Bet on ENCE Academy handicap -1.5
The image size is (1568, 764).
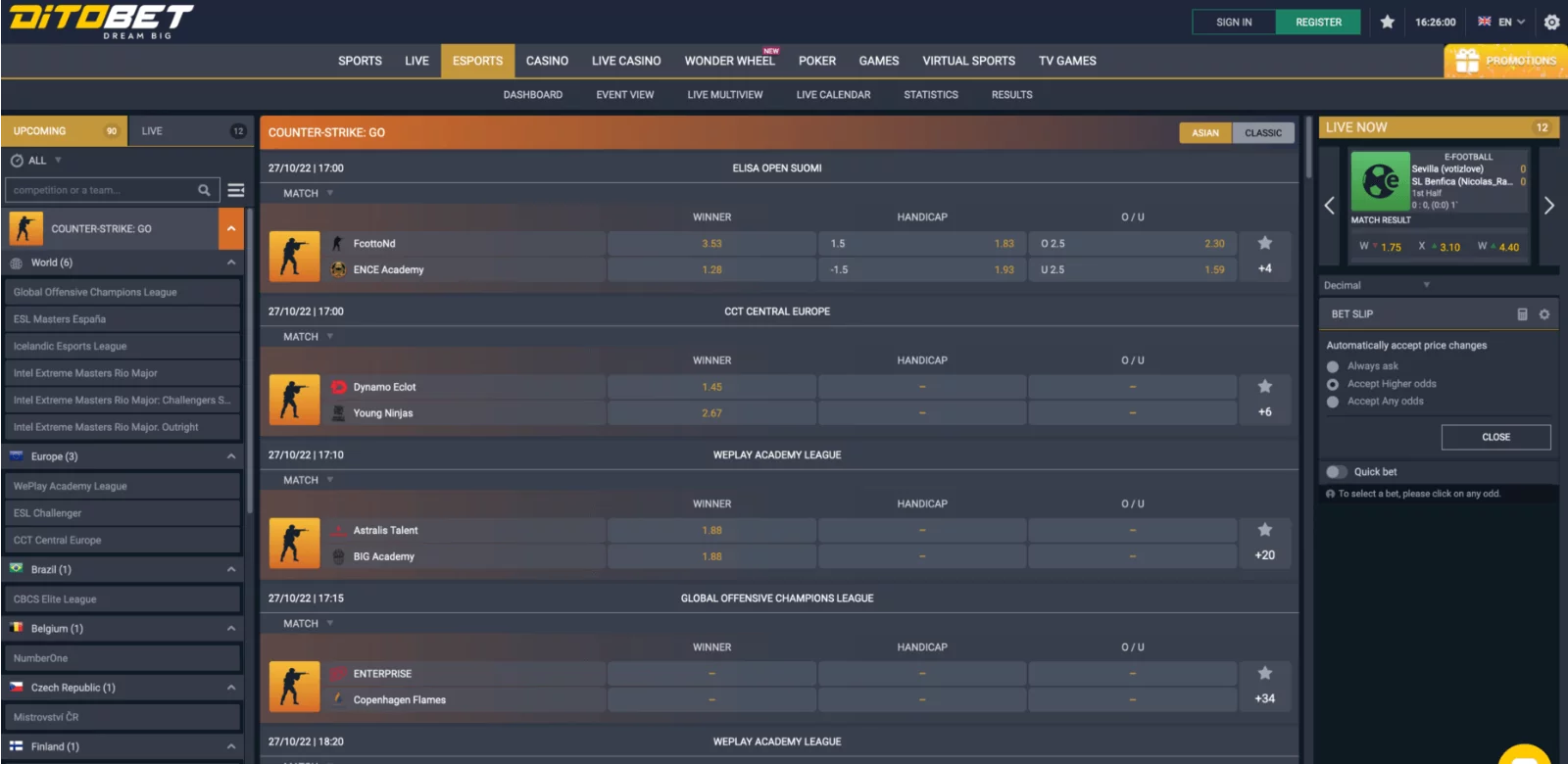922,268
